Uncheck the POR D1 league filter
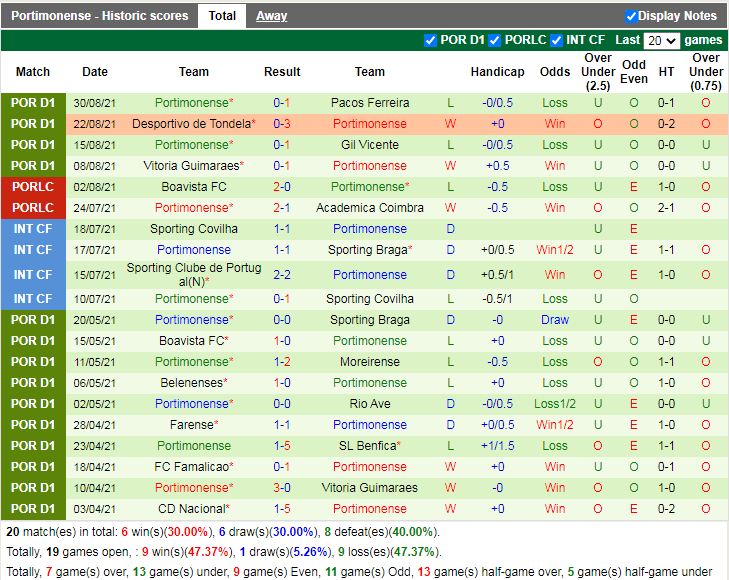Viewport: 729px width, 580px height. (430, 40)
